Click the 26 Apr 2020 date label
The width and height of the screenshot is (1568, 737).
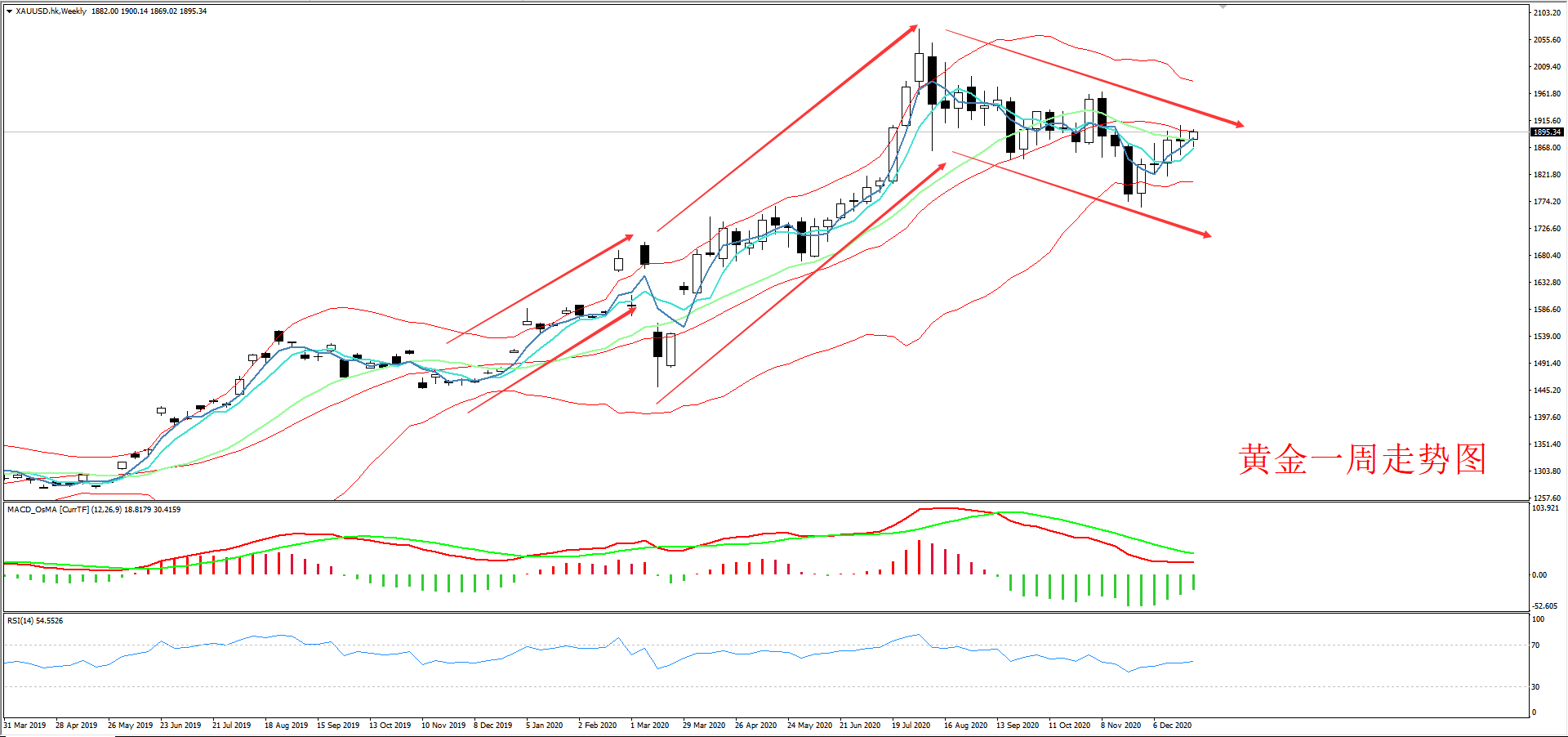click(755, 725)
